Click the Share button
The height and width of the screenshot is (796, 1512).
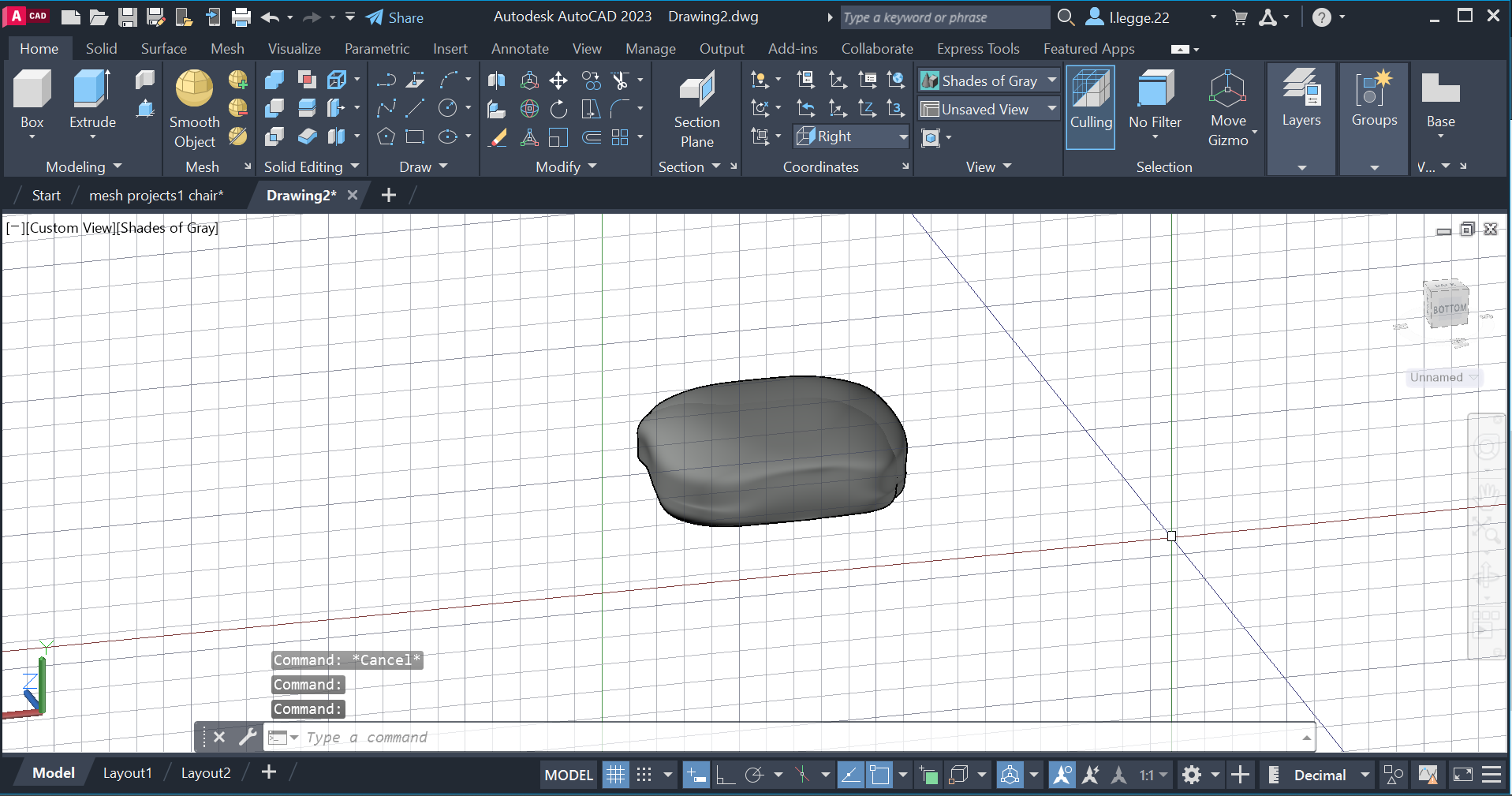395,17
